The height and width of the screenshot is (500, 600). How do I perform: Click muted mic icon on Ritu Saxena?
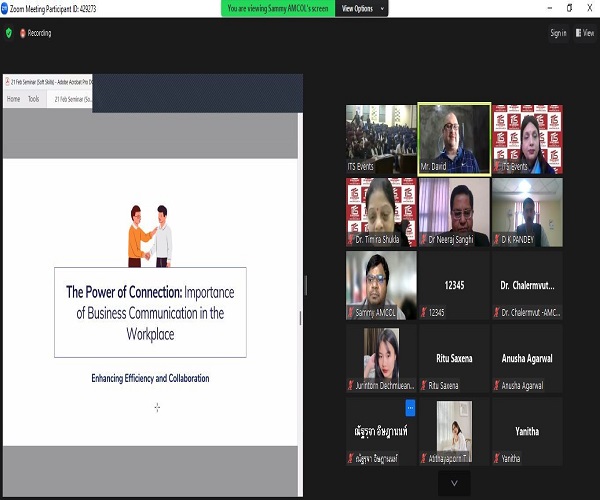pyautogui.click(x=423, y=385)
